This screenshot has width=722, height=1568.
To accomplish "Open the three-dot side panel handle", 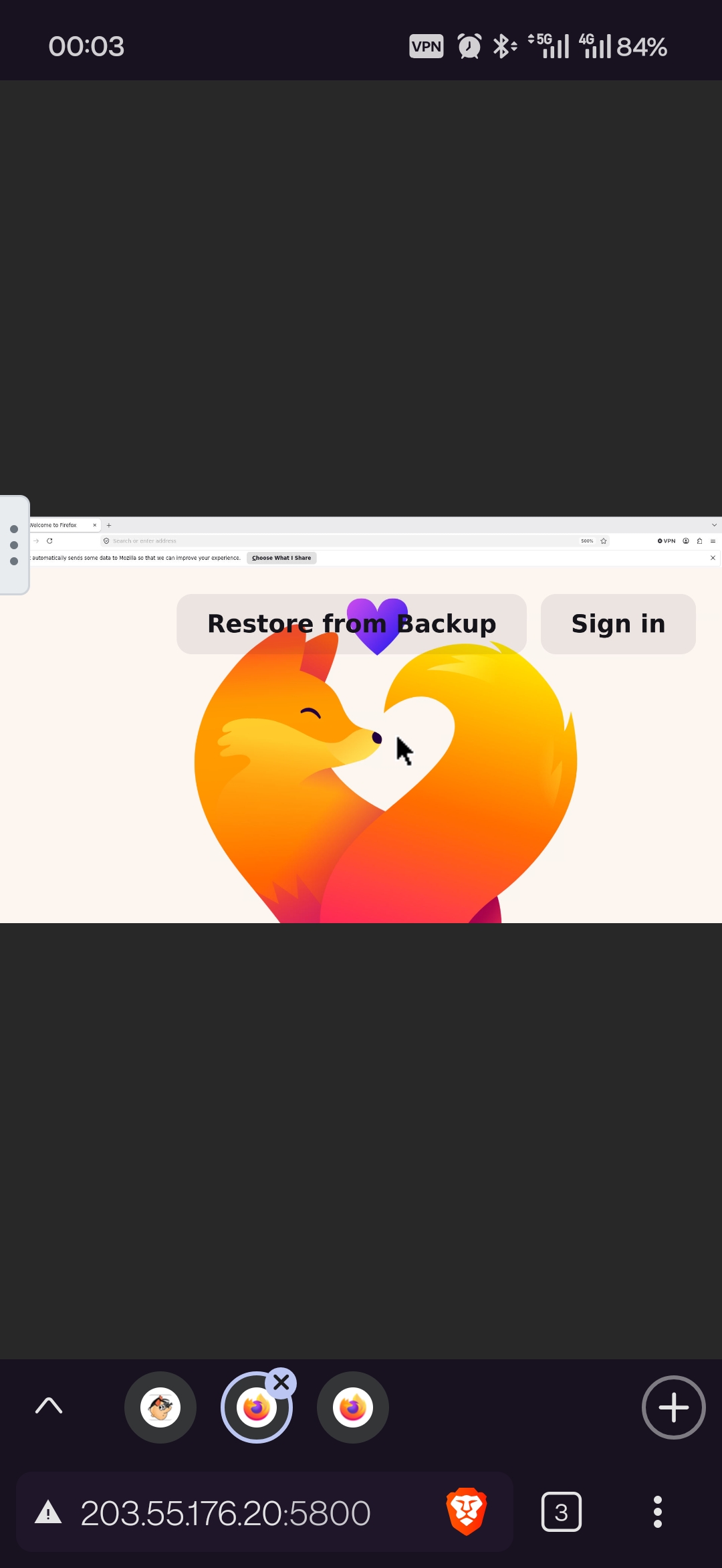I will 14,545.
